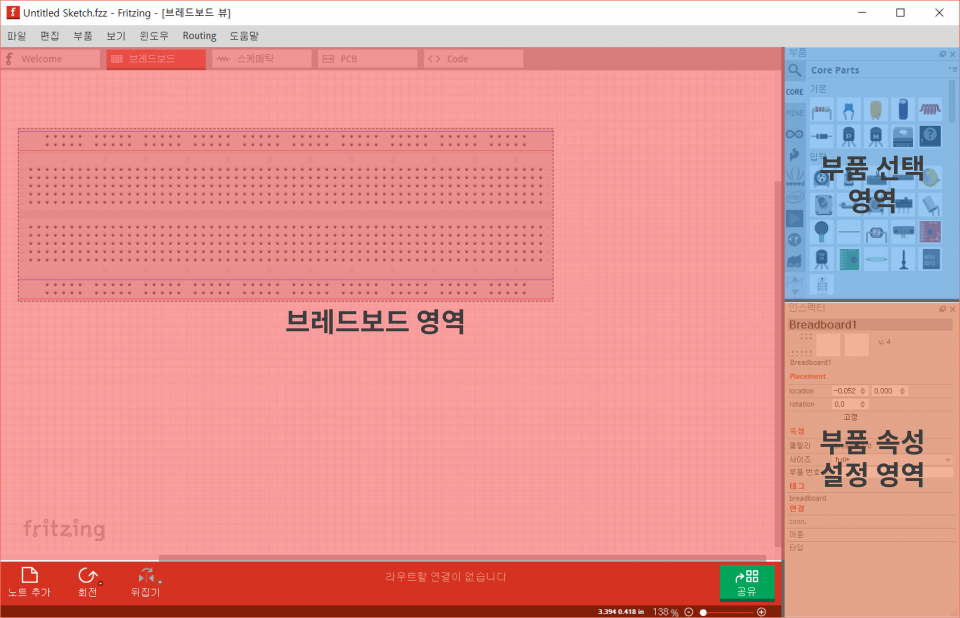960x618 pixels.
Task: Open the Core Parts bin options menu
Action: (x=952, y=70)
